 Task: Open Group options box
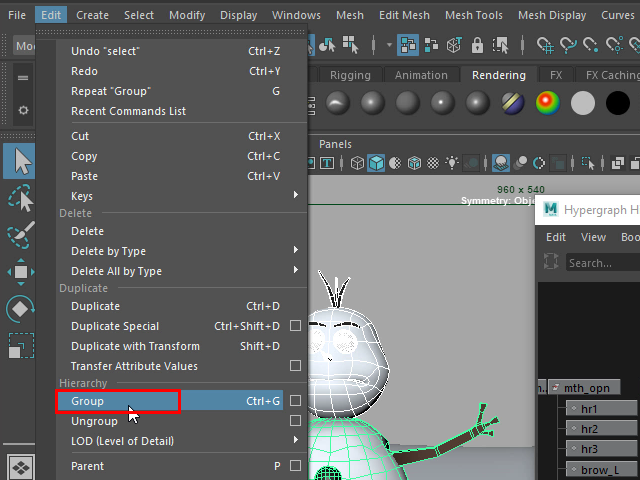[295, 401]
